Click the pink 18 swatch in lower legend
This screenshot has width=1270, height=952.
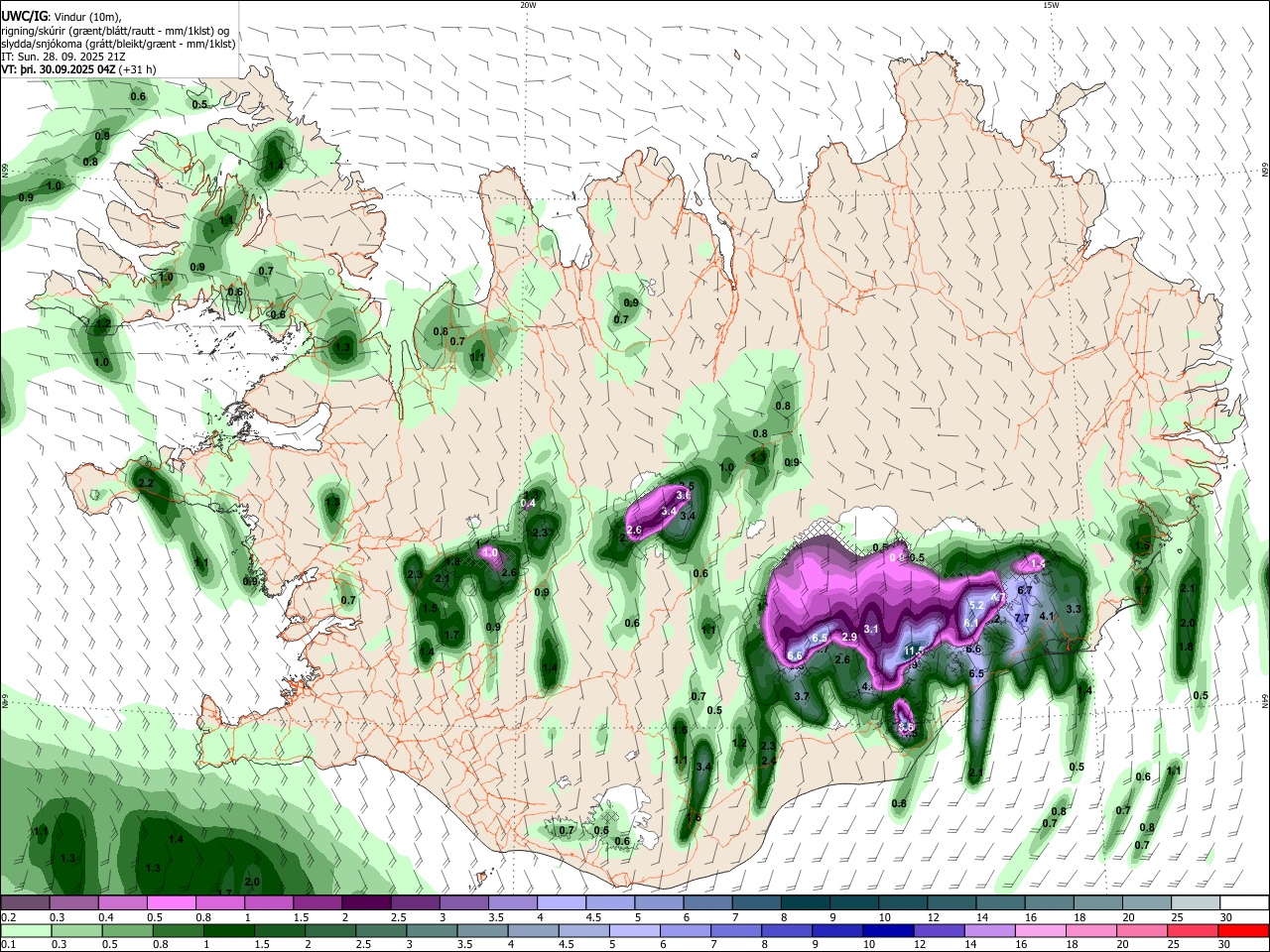click(x=1089, y=930)
